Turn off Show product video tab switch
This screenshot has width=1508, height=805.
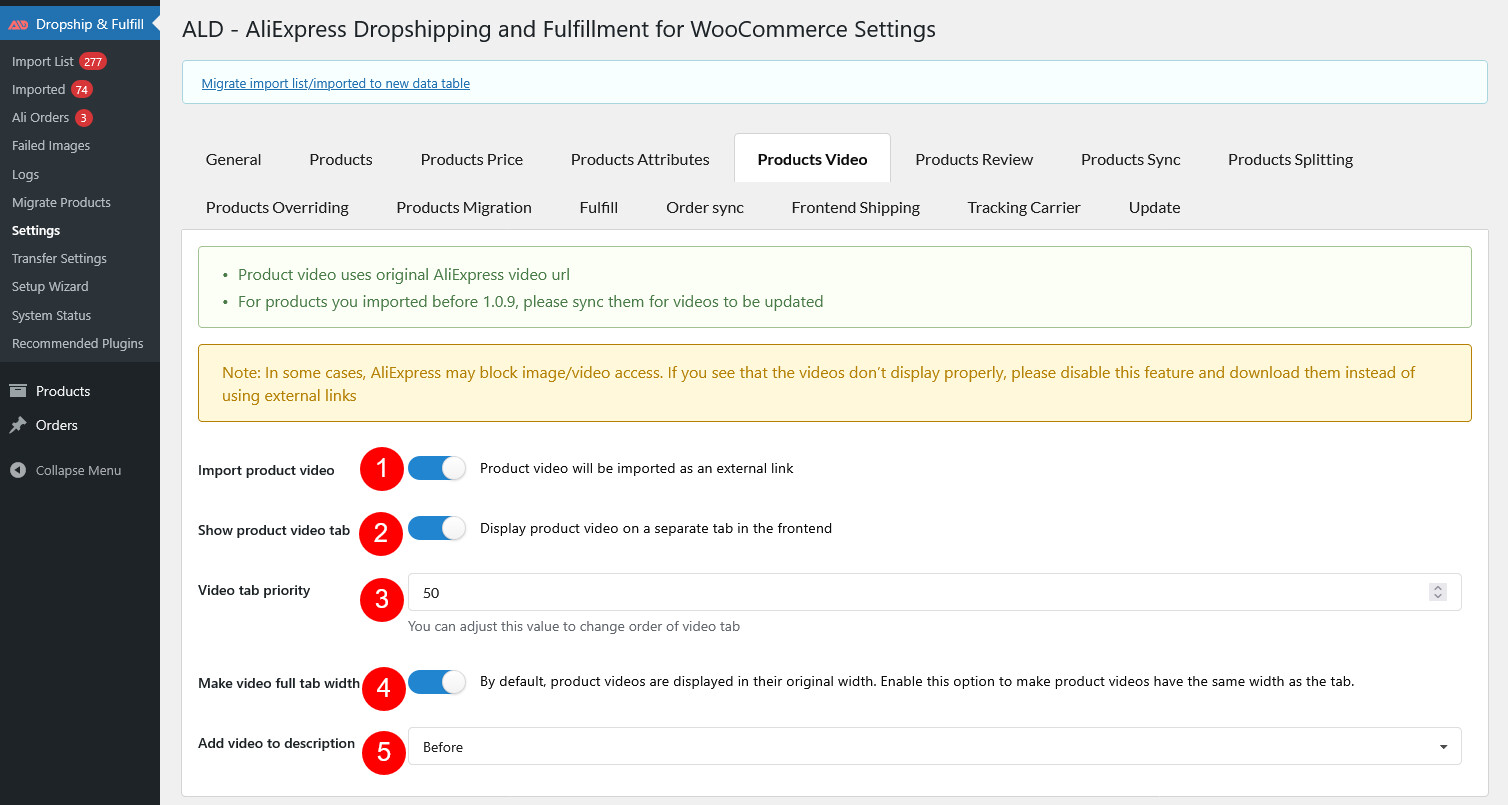pyautogui.click(x=437, y=528)
